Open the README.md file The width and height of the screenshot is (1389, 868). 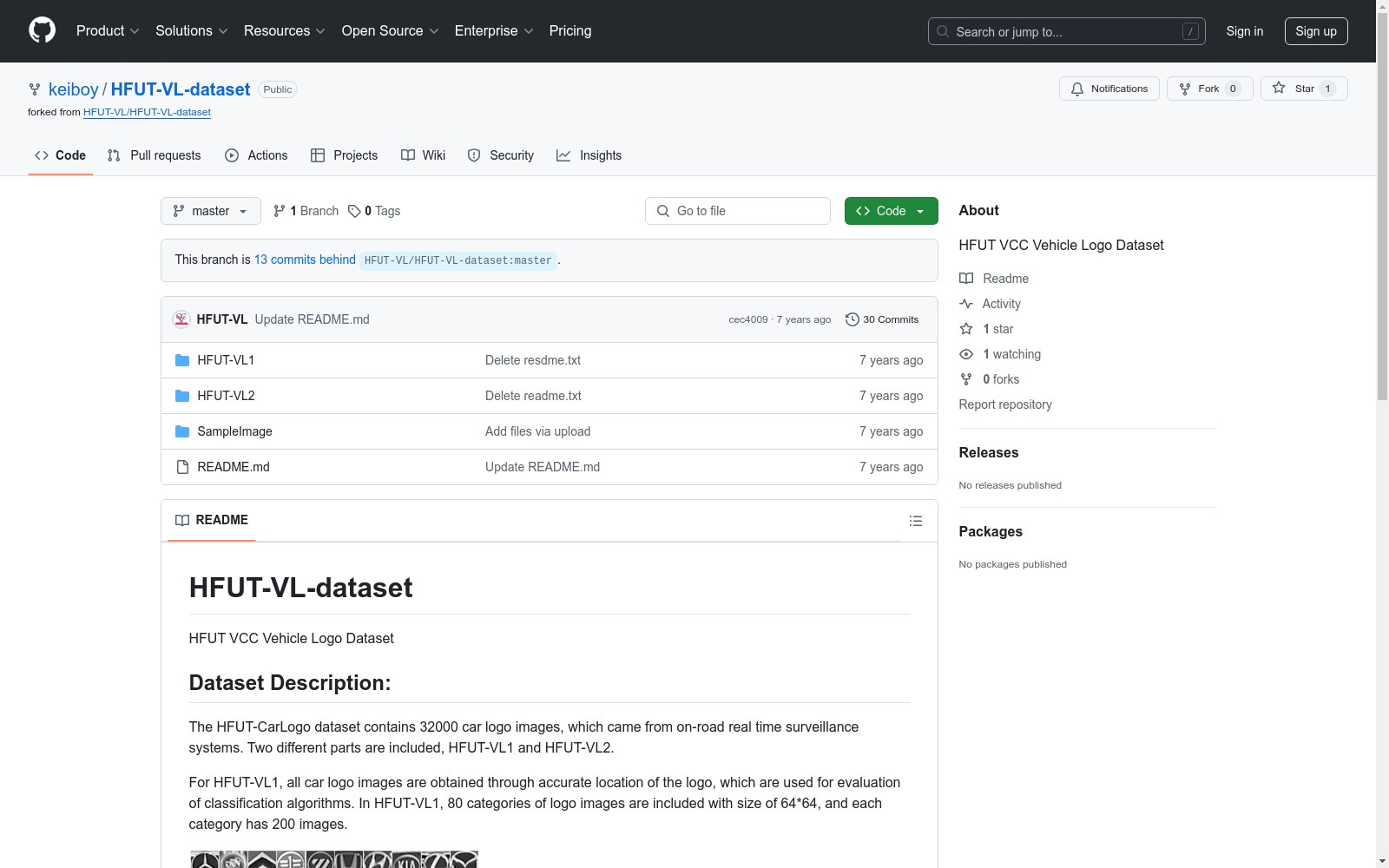[x=234, y=467]
